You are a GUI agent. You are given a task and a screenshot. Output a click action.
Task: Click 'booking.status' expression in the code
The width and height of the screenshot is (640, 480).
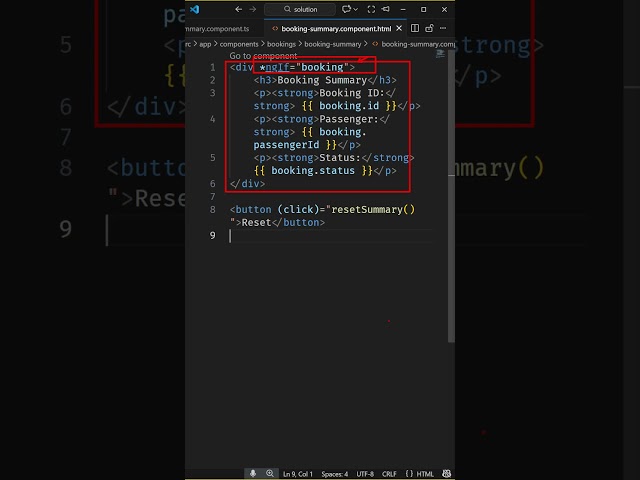[313, 171]
